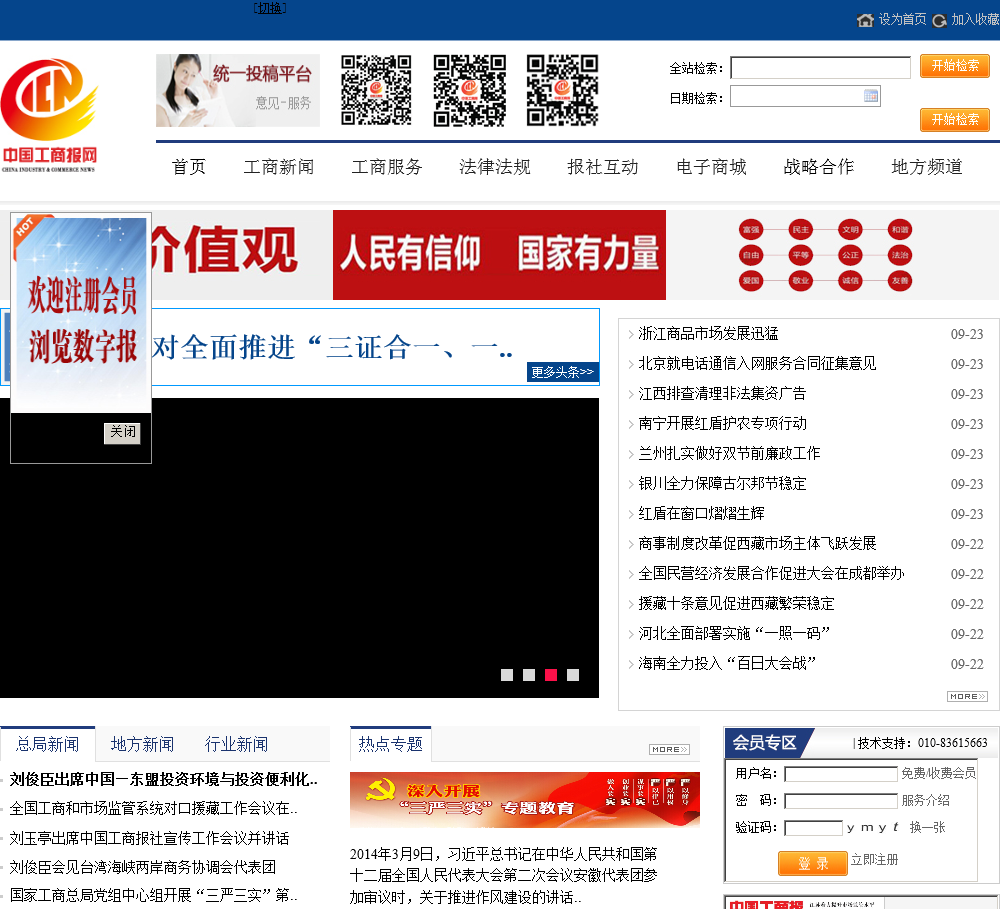Screen dimensions: 1000x909
Task: Open the 地方频道 nav item
Action: (927, 167)
